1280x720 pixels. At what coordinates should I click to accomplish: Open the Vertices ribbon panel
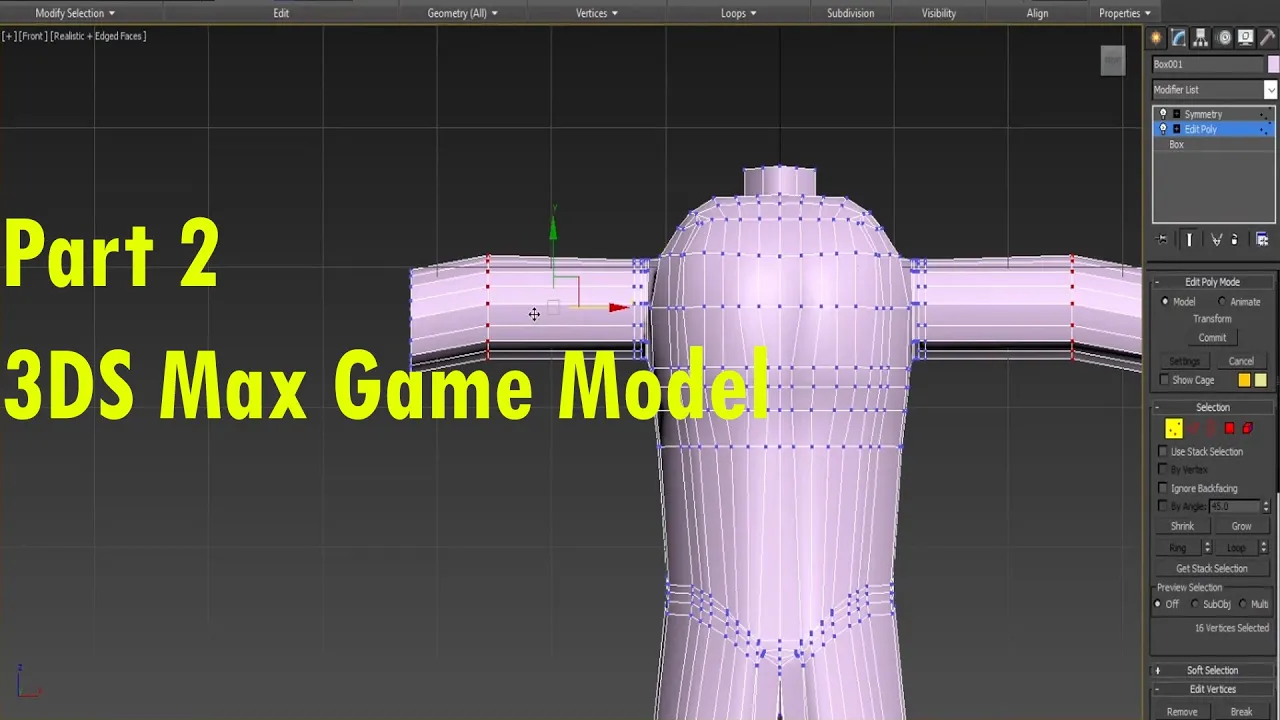point(597,13)
